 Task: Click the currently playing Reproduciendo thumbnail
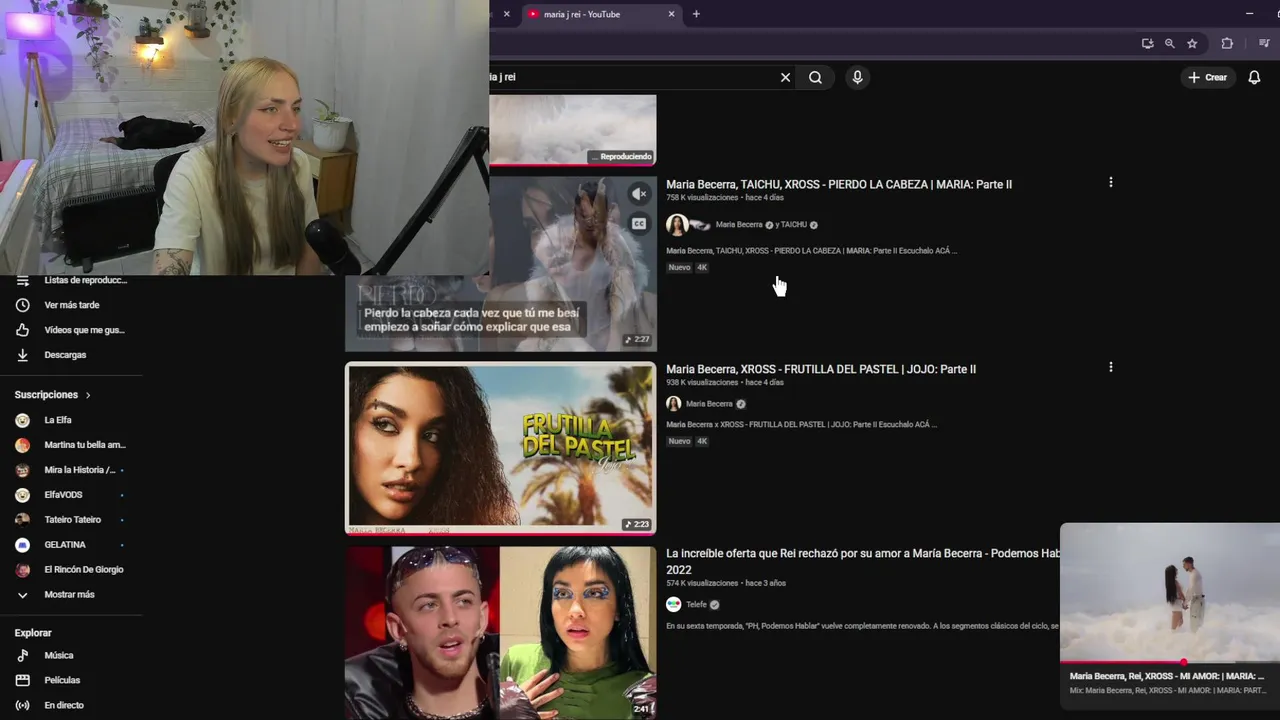pyautogui.click(x=572, y=130)
